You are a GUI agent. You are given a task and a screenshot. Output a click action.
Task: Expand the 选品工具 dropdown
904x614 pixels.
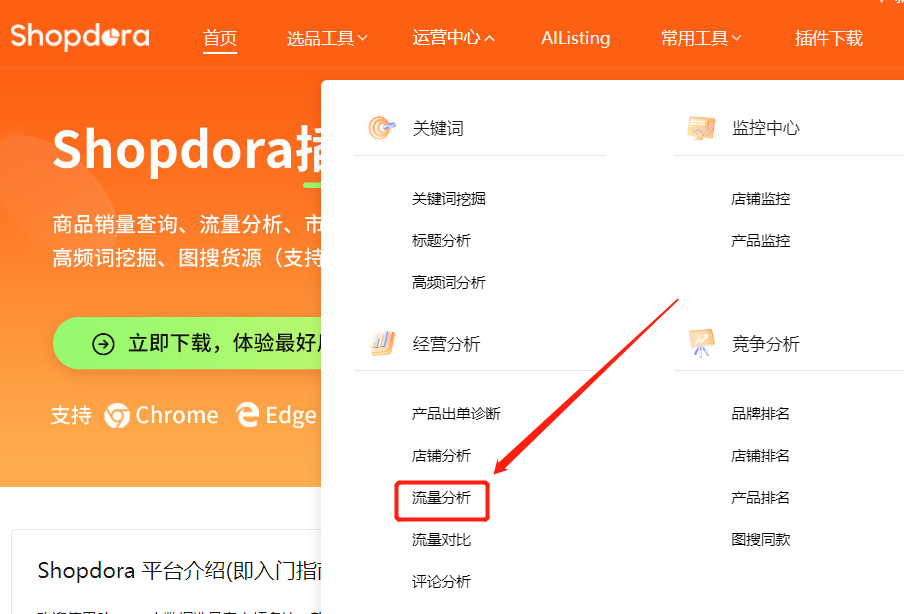coord(326,38)
